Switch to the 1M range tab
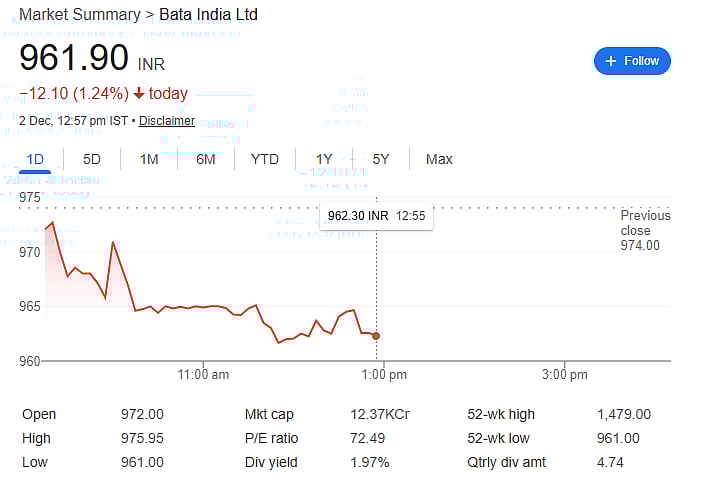The width and height of the screenshot is (723, 491). pos(149,159)
